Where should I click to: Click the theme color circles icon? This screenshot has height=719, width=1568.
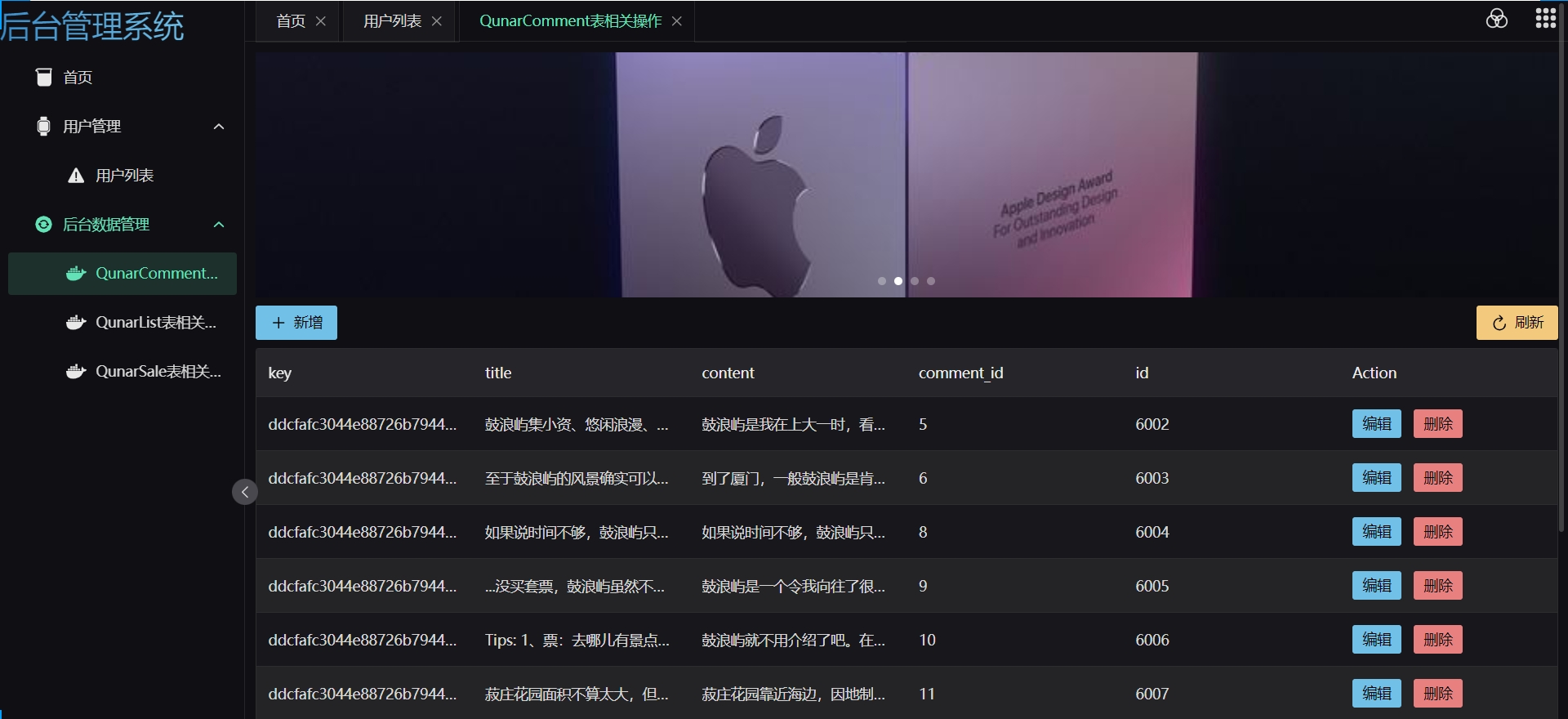coord(1496,19)
